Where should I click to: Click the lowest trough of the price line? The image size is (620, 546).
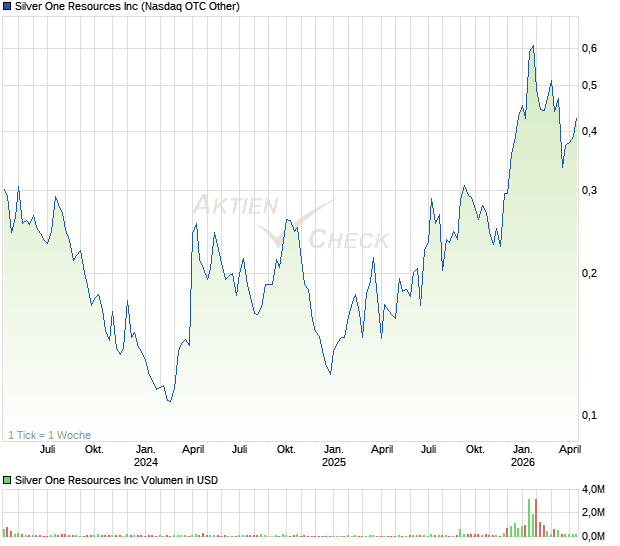[169, 401]
